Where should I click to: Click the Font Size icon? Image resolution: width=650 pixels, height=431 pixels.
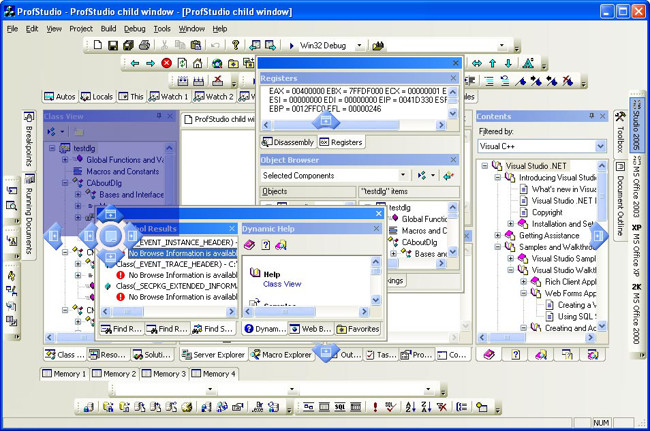click(x=528, y=63)
